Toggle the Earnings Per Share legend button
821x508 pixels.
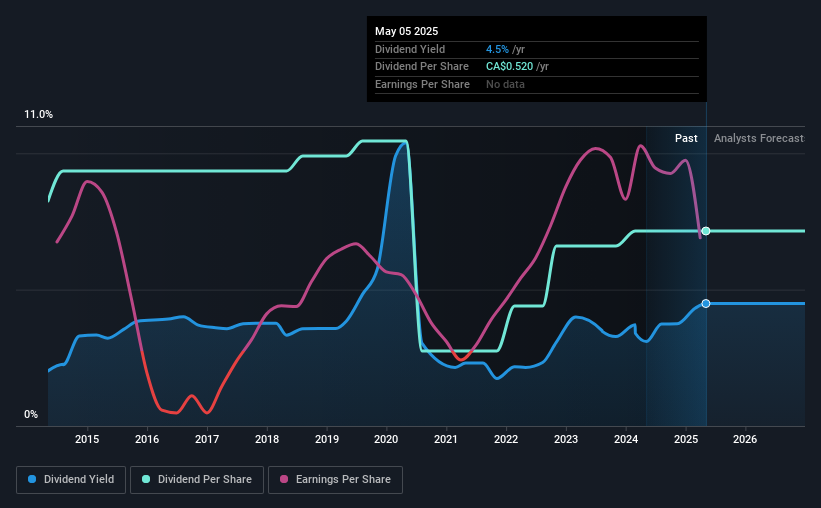coord(335,480)
